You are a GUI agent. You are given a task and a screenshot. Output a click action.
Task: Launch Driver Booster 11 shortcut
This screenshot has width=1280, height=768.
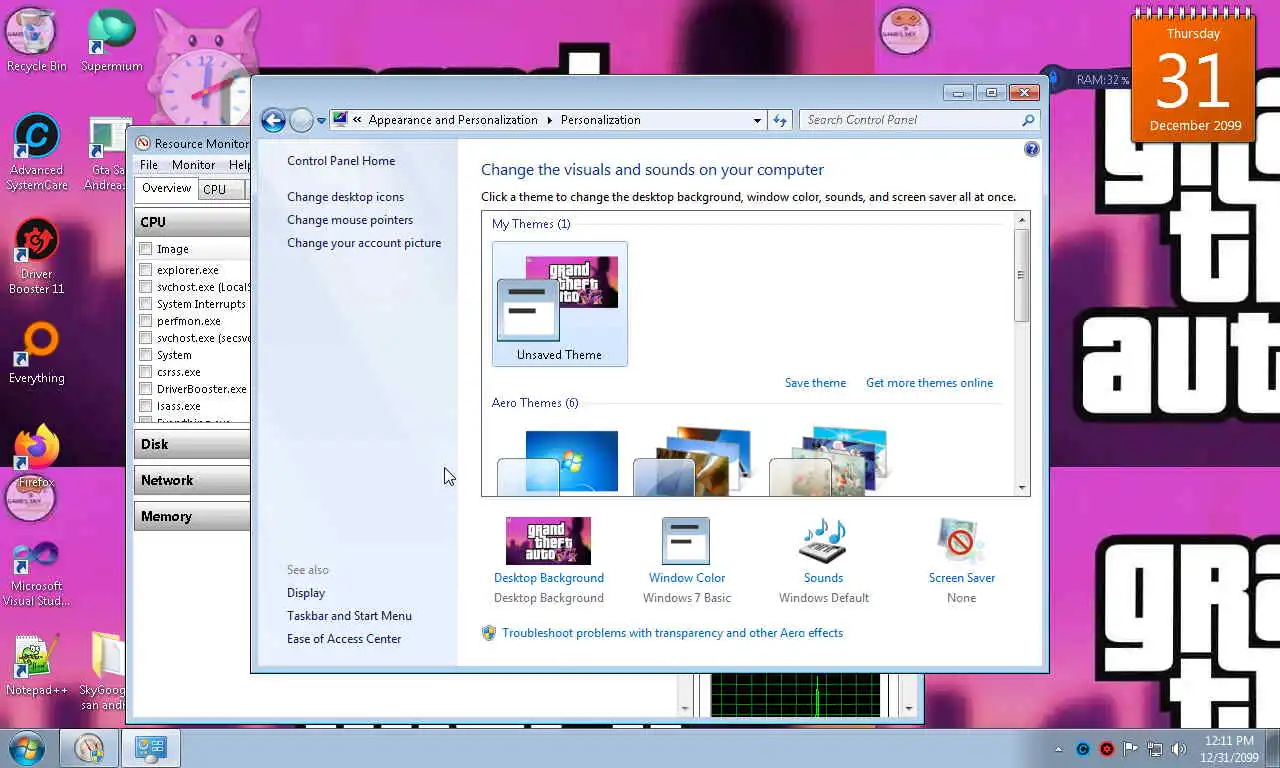click(36, 257)
